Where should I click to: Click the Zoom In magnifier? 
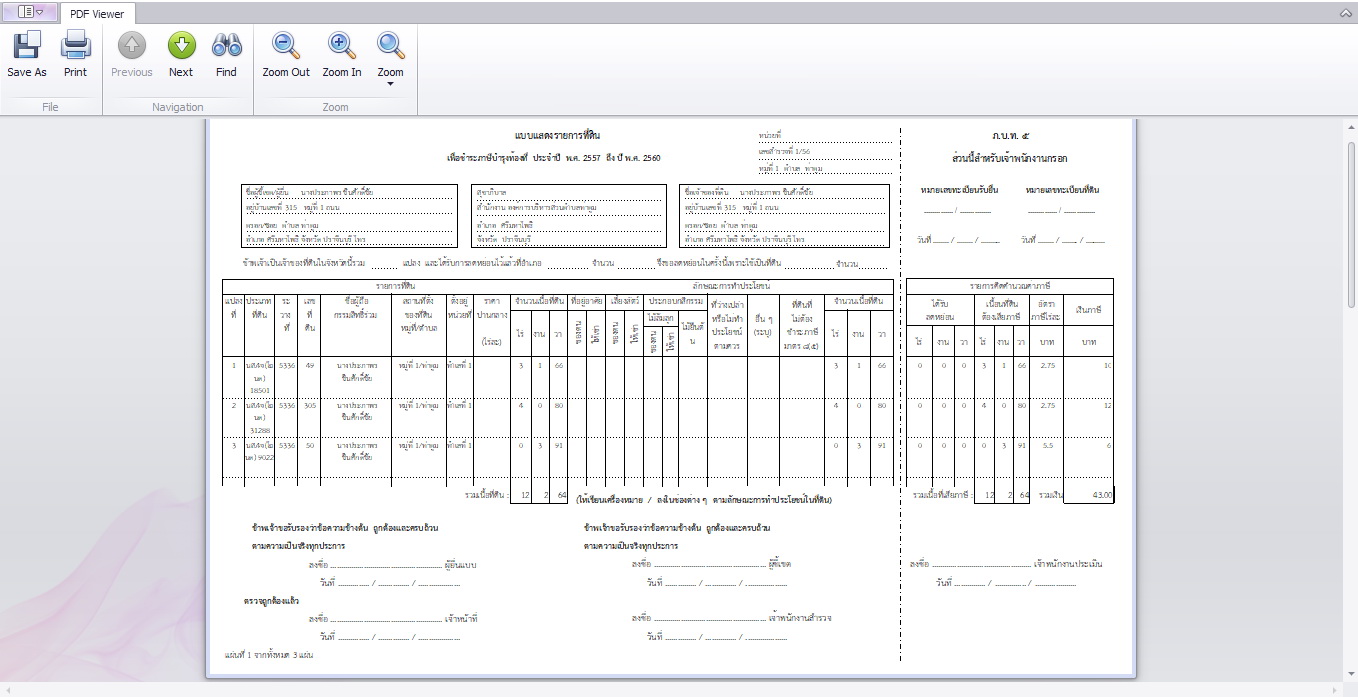point(341,45)
